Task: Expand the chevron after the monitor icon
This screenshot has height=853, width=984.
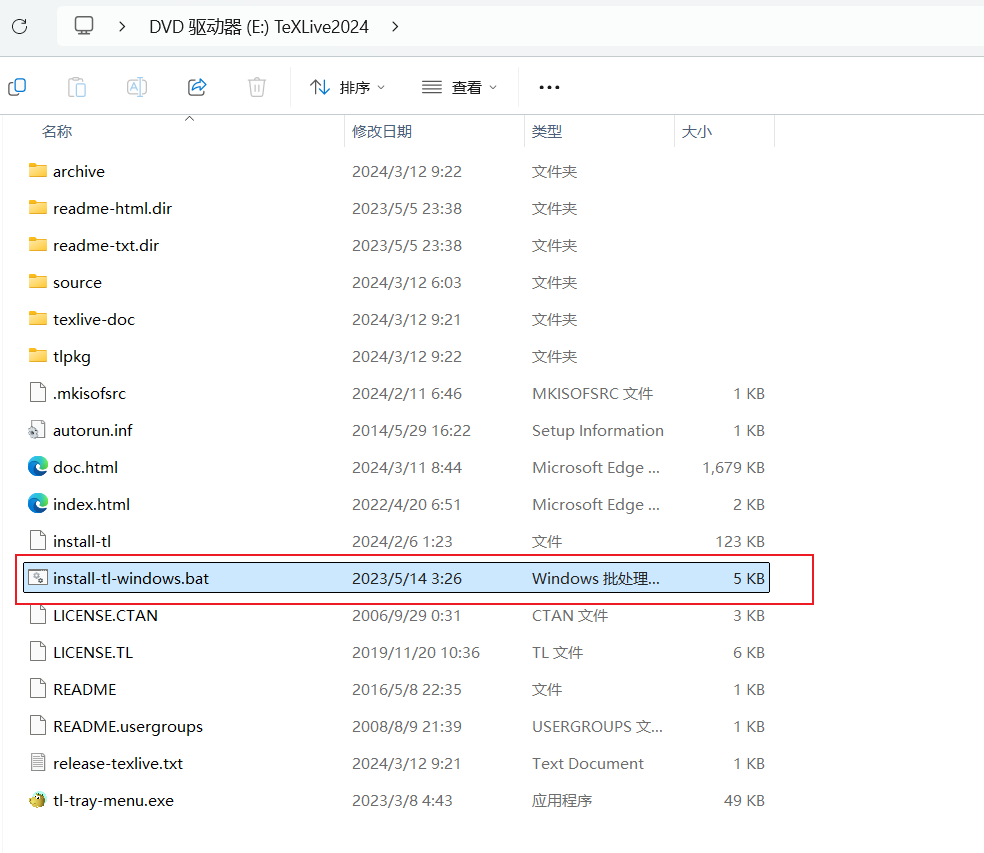Action: 122,26
